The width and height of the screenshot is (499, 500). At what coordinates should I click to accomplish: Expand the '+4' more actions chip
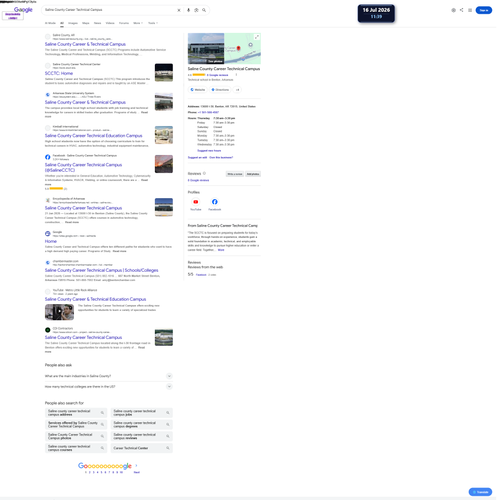pos(237,90)
